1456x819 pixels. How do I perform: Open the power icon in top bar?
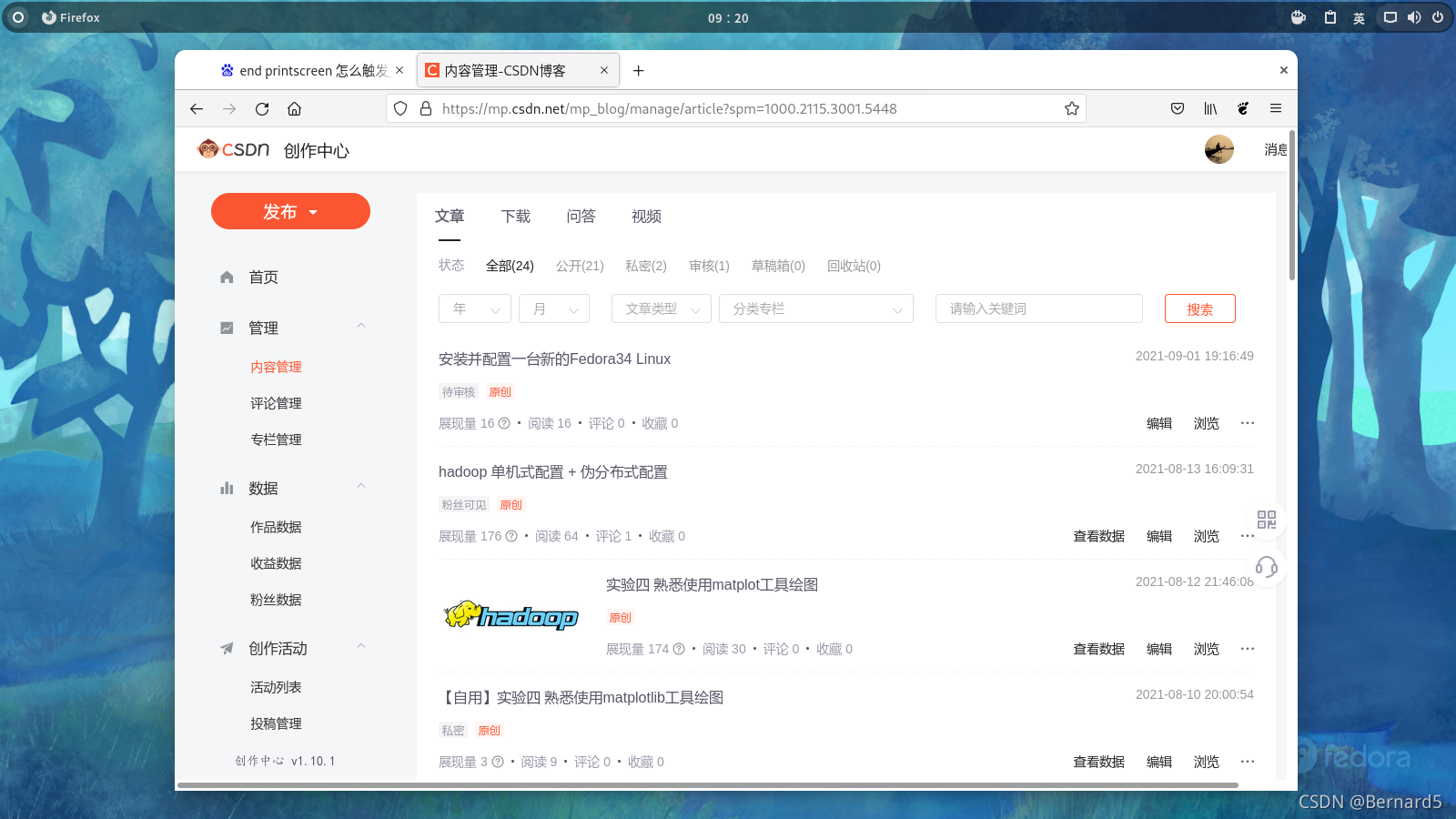click(1438, 17)
